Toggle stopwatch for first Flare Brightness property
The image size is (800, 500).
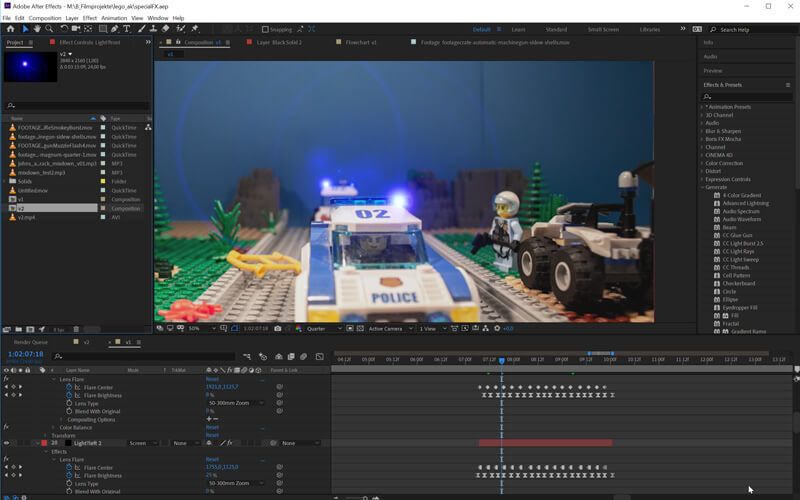click(x=69, y=395)
